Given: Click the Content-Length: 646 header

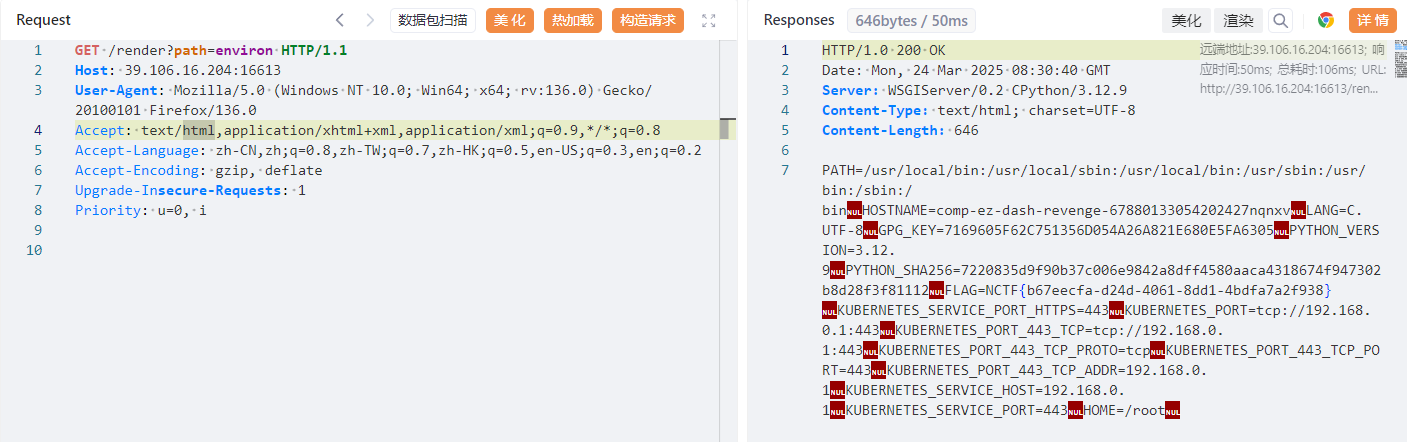Looking at the screenshot, I should pyautogui.click(x=901, y=130).
